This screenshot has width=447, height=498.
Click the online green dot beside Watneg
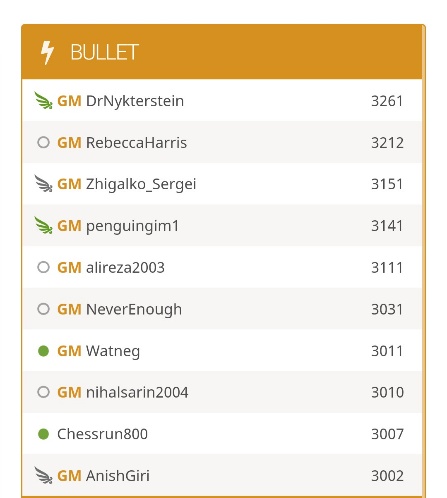(x=43, y=351)
